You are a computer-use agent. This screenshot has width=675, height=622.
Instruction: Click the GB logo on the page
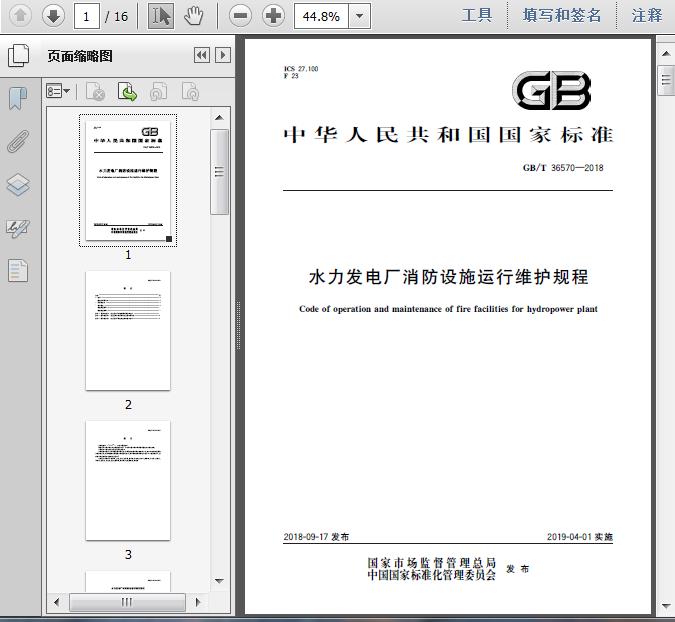[x=551, y=90]
